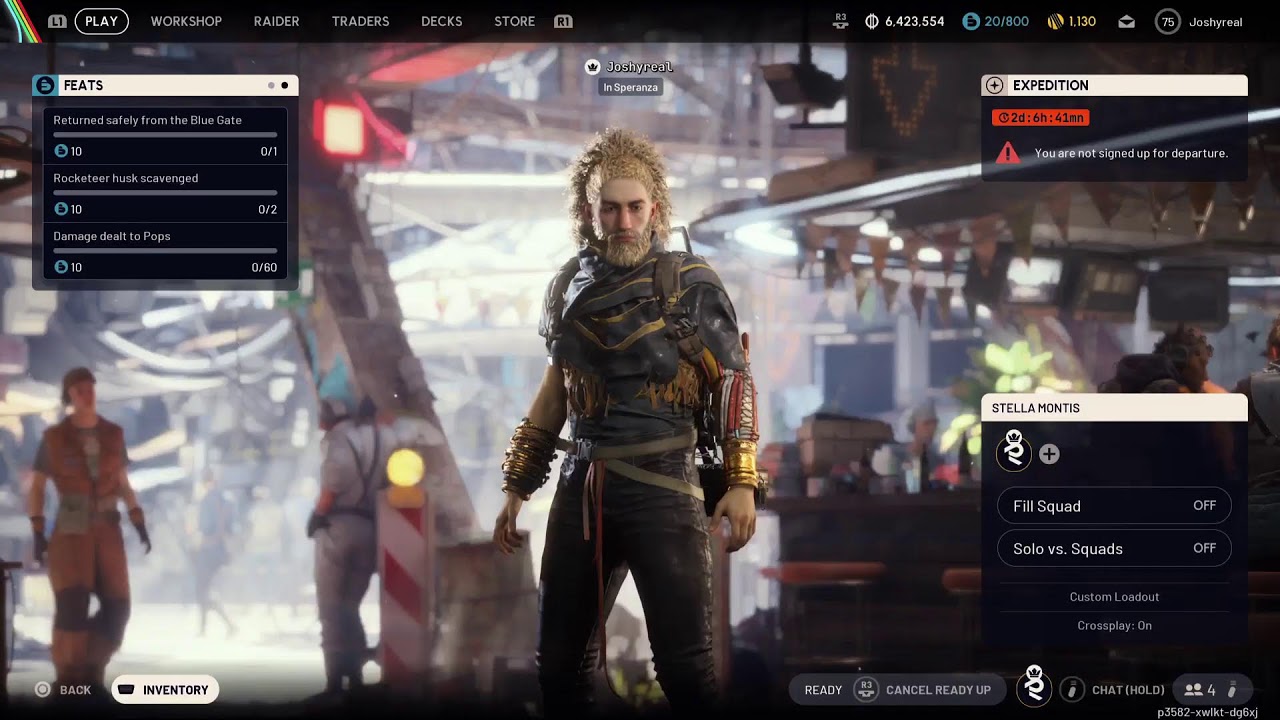Visit the Store tab
Viewport: 1280px width, 720px height.
(x=514, y=21)
